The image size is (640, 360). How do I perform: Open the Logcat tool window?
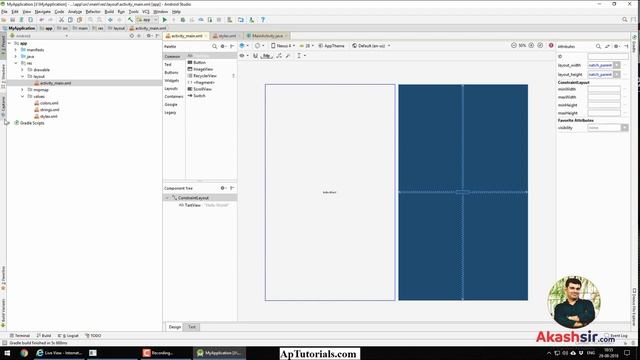pyautogui.click(x=68, y=336)
